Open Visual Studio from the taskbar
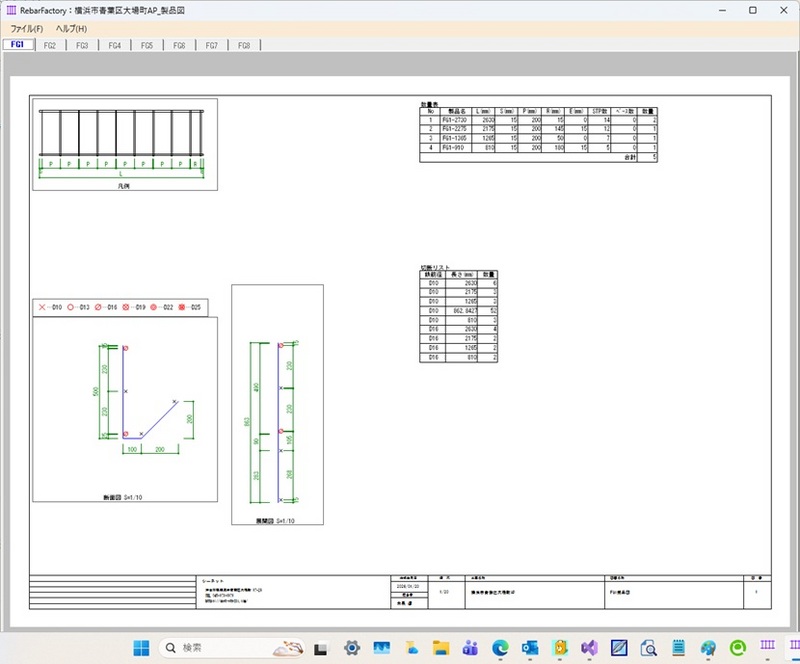 [589, 647]
